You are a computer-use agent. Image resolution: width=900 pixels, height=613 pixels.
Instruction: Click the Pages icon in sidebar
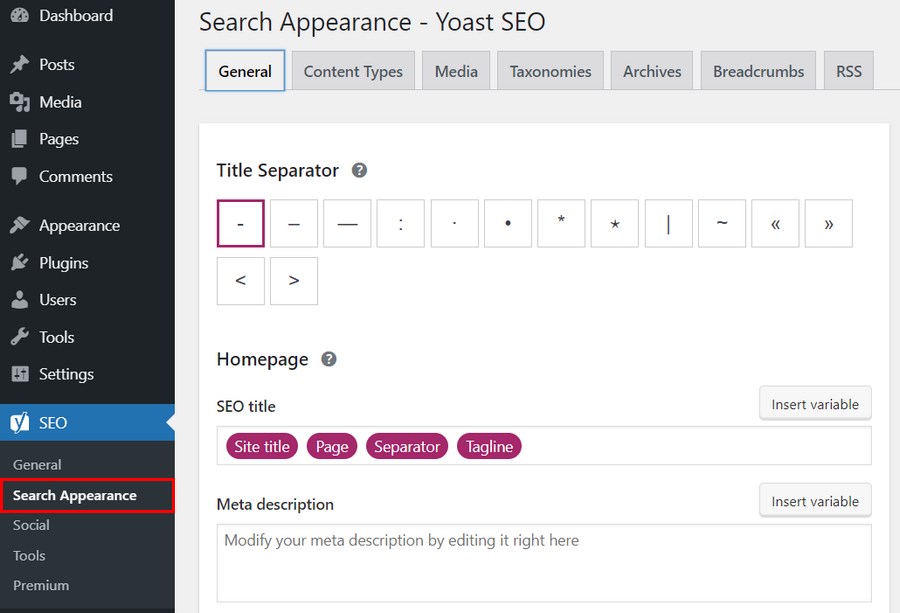click(20, 139)
